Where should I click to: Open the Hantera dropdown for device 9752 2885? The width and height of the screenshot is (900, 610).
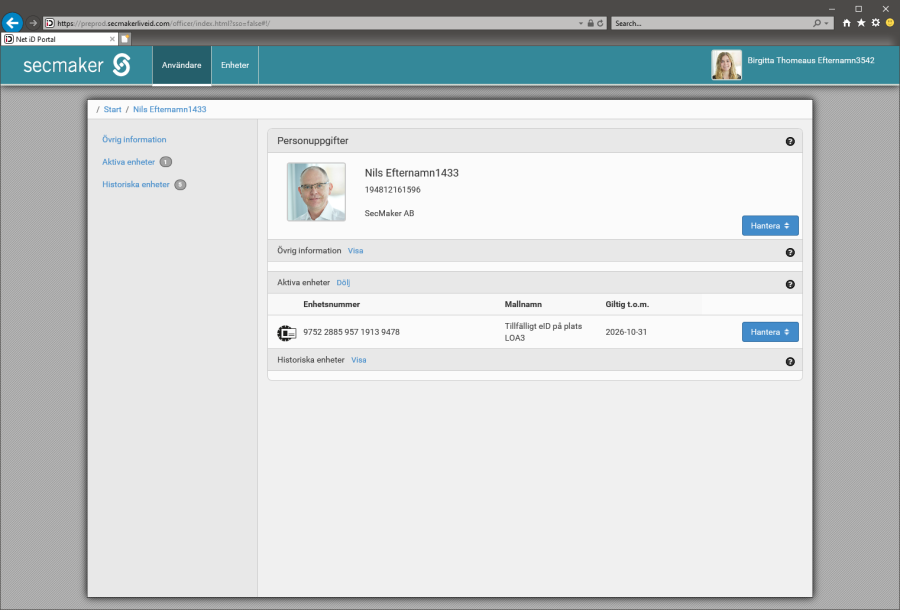click(x=770, y=332)
